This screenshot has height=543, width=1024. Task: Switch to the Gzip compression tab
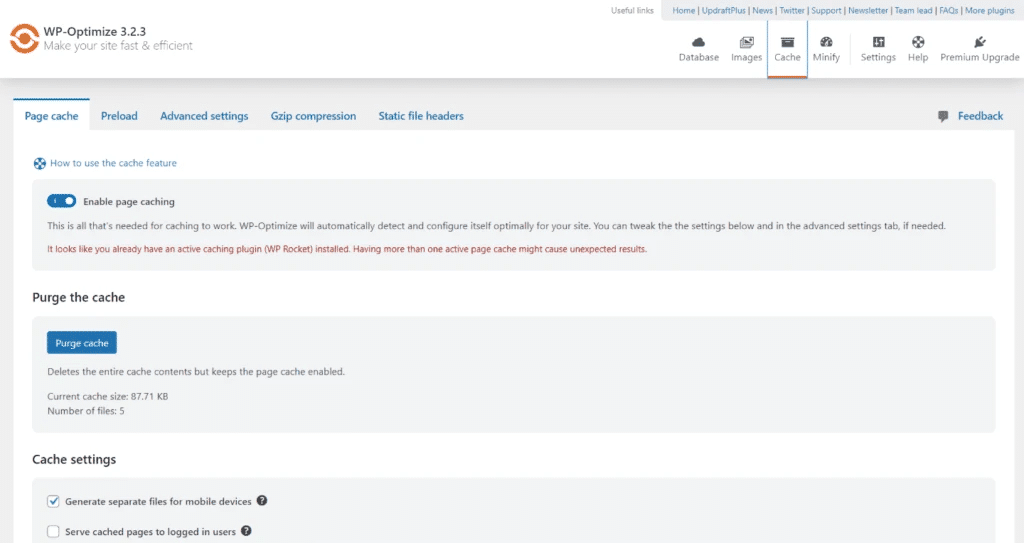click(x=313, y=116)
